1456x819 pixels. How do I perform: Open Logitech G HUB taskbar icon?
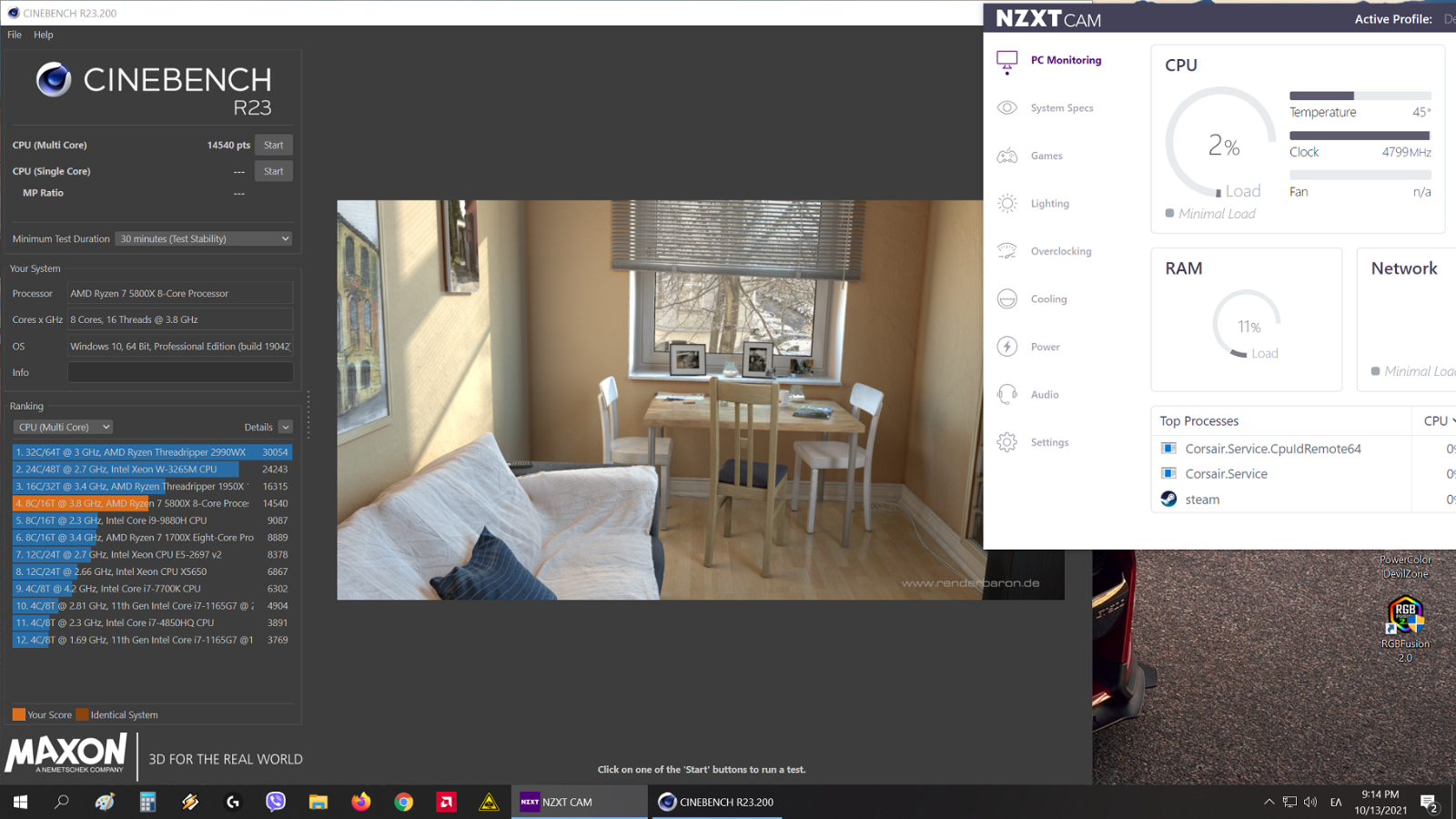(233, 802)
